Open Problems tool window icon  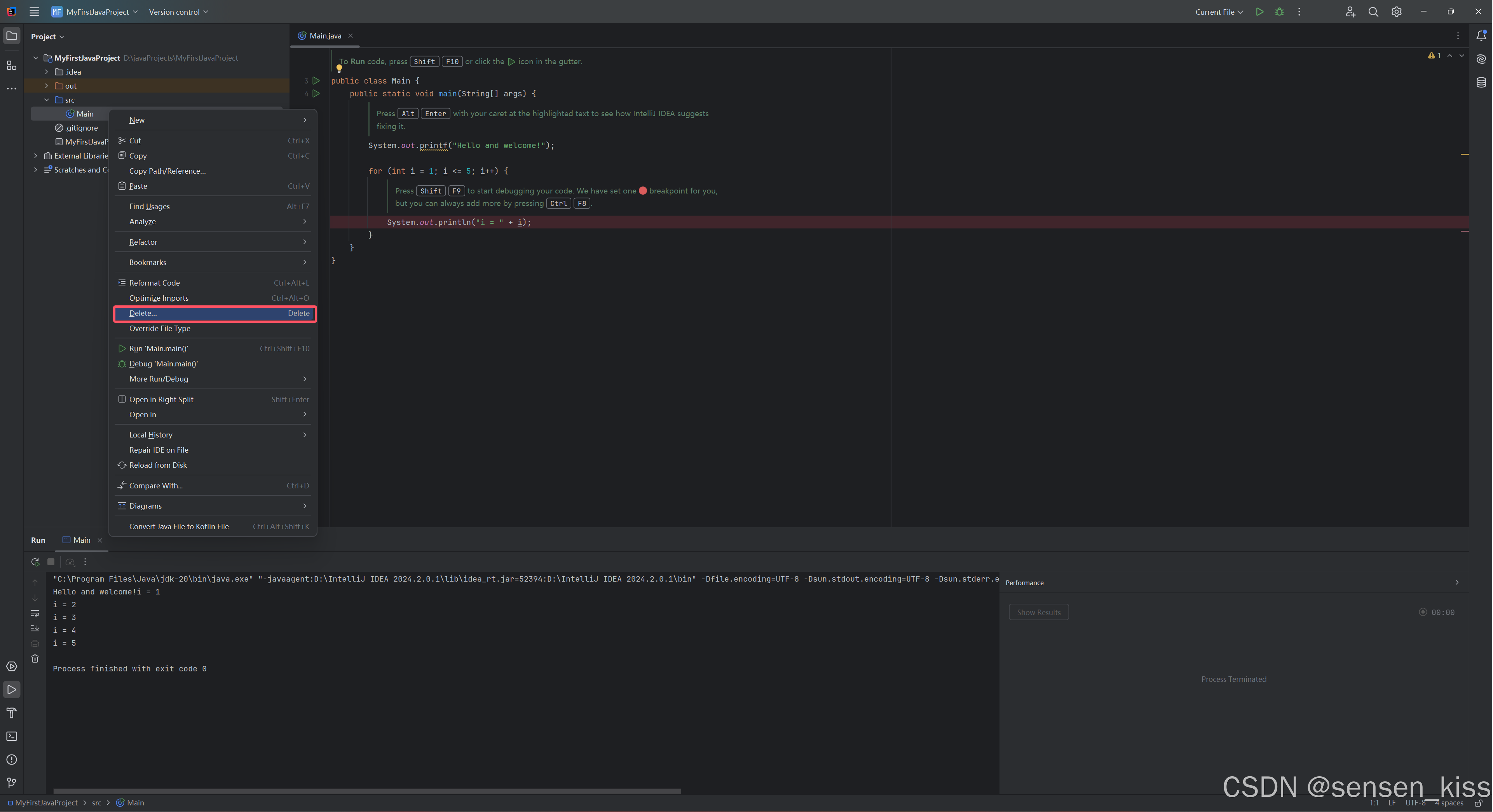(x=12, y=759)
